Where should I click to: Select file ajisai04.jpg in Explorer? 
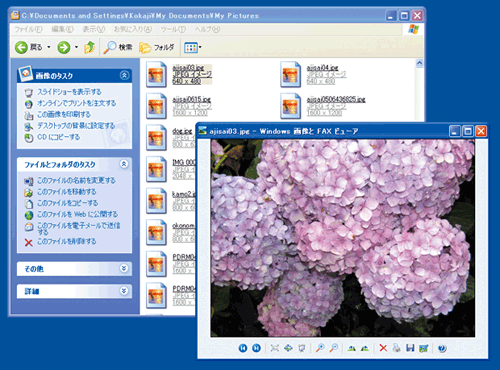pyautogui.click(x=313, y=74)
